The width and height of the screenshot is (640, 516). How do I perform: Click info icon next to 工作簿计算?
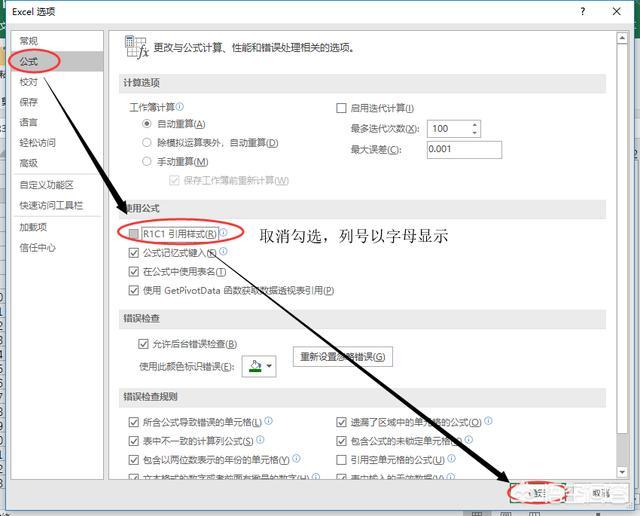point(180,107)
